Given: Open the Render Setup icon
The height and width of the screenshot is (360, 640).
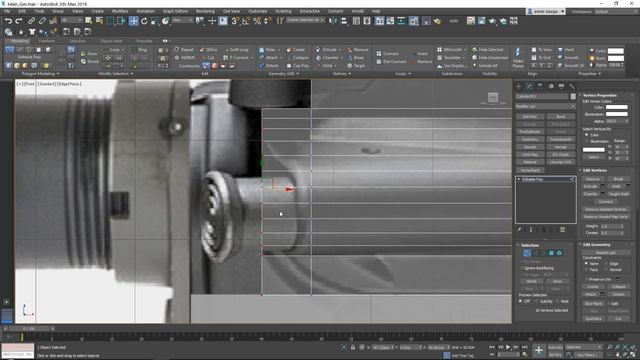Looking at the screenshot, I should (471, 21).
